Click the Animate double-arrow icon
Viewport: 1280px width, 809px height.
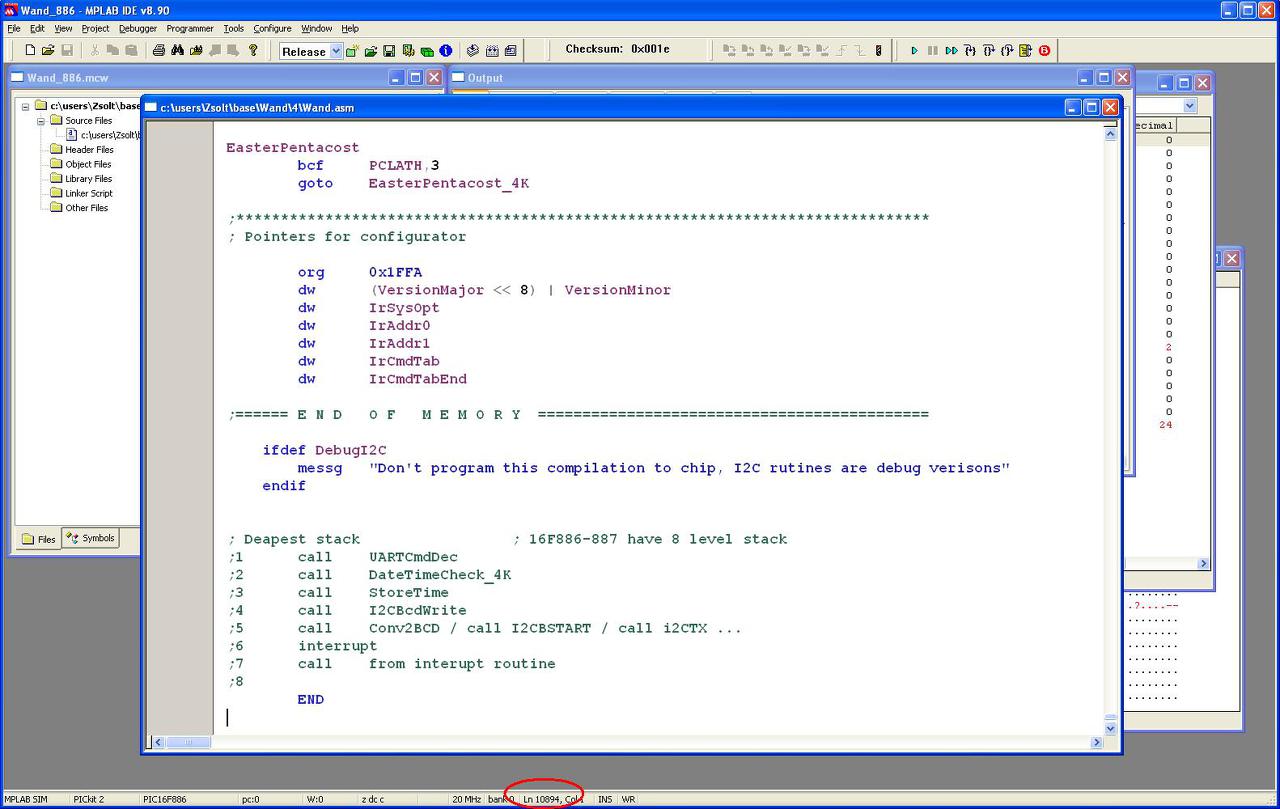pyautogui.click(x=951, y=50)
